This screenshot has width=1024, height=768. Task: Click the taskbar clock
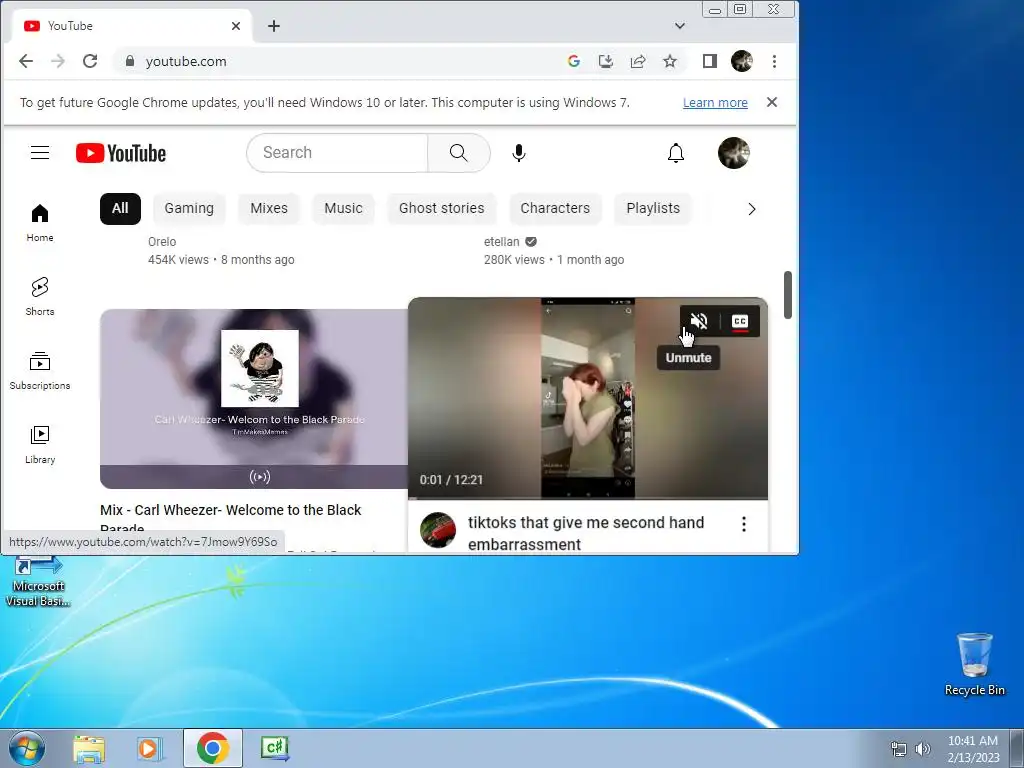point(973,749)
